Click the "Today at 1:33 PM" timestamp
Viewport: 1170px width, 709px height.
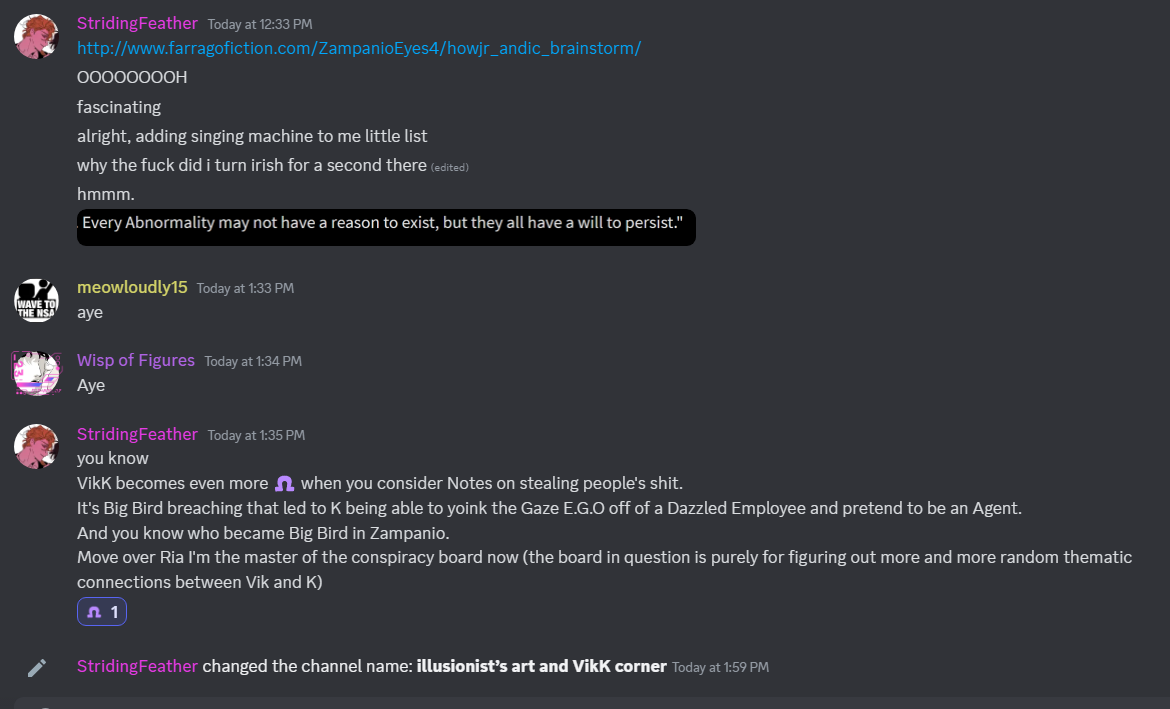[x=245, y=288]
